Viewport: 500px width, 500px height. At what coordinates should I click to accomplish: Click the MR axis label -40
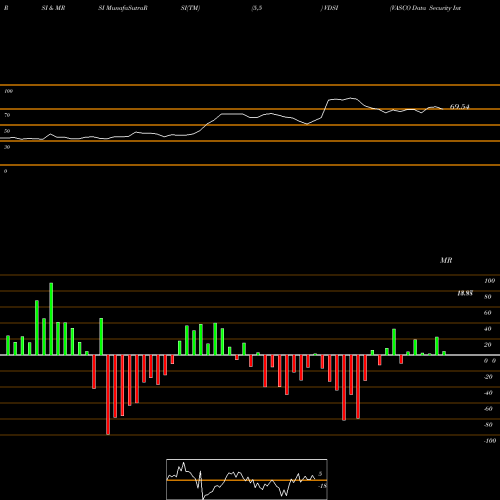pyautogui.click(x=488, y=393)
